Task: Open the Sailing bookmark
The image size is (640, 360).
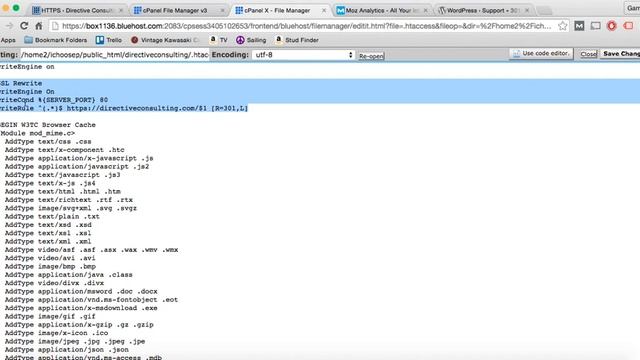Action: (x=251, y=40)
